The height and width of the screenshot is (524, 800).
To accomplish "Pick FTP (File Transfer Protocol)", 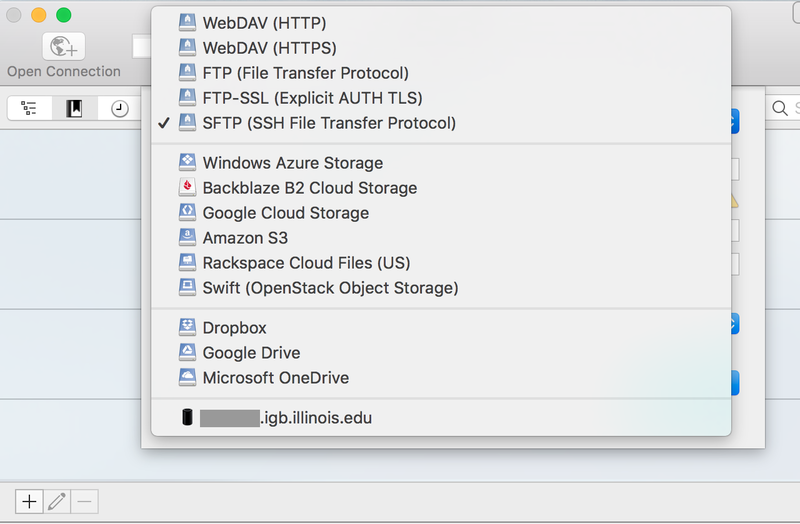I will tap(305, 73).
